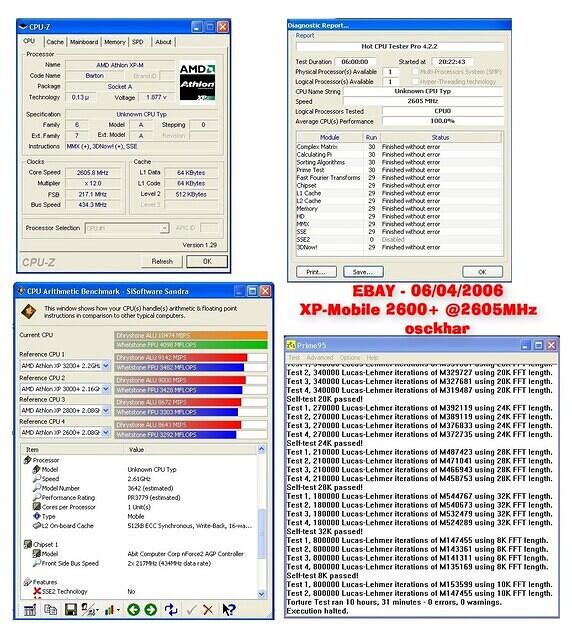This screenshot has width=572, height=640.
Task: Toggle Hyper-Threading technology checkbox
Action: [415, 82]
